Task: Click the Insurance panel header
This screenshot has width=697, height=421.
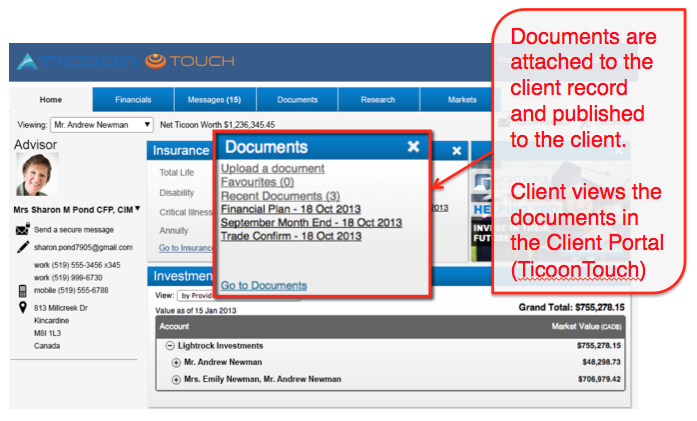Action: (181, 151)
